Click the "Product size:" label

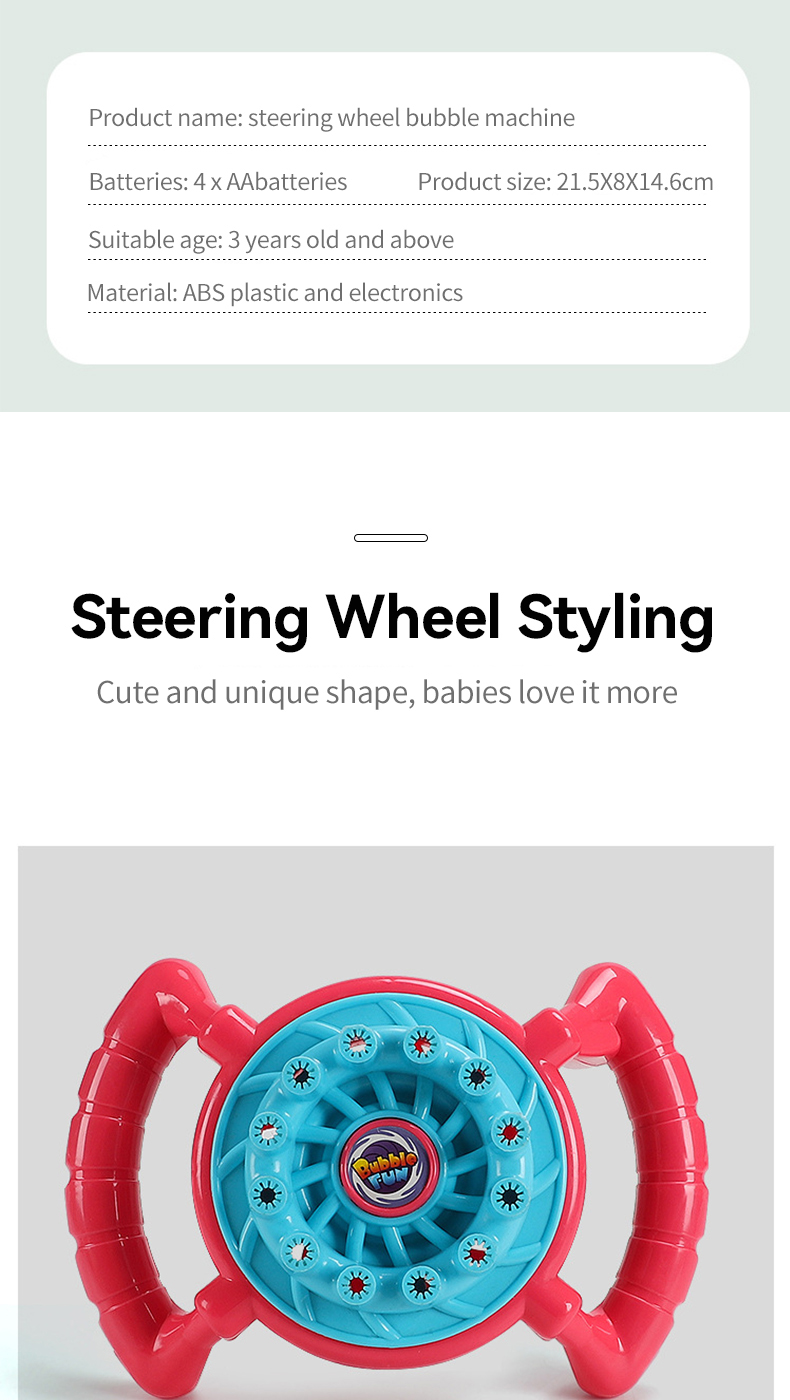pyautogui.click(x=484, y=182)
